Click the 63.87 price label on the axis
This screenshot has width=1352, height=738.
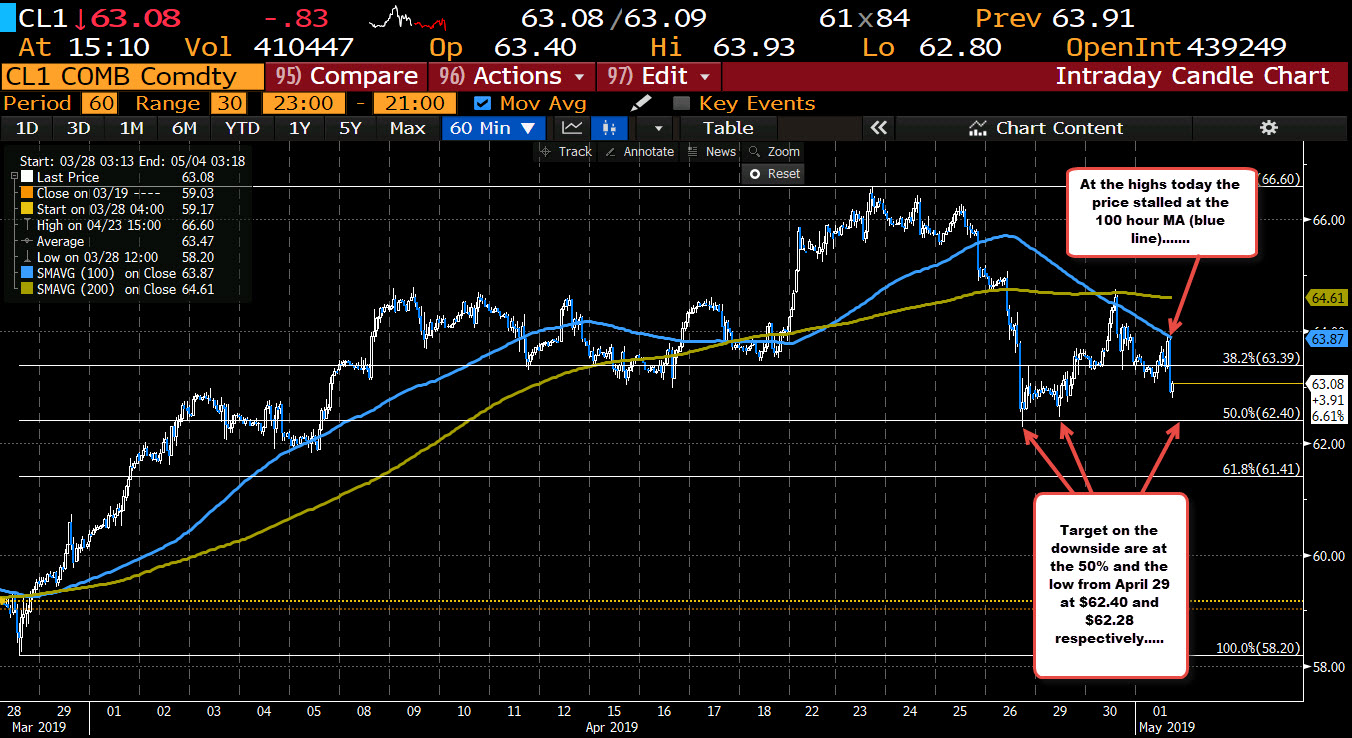point(1327,339)
